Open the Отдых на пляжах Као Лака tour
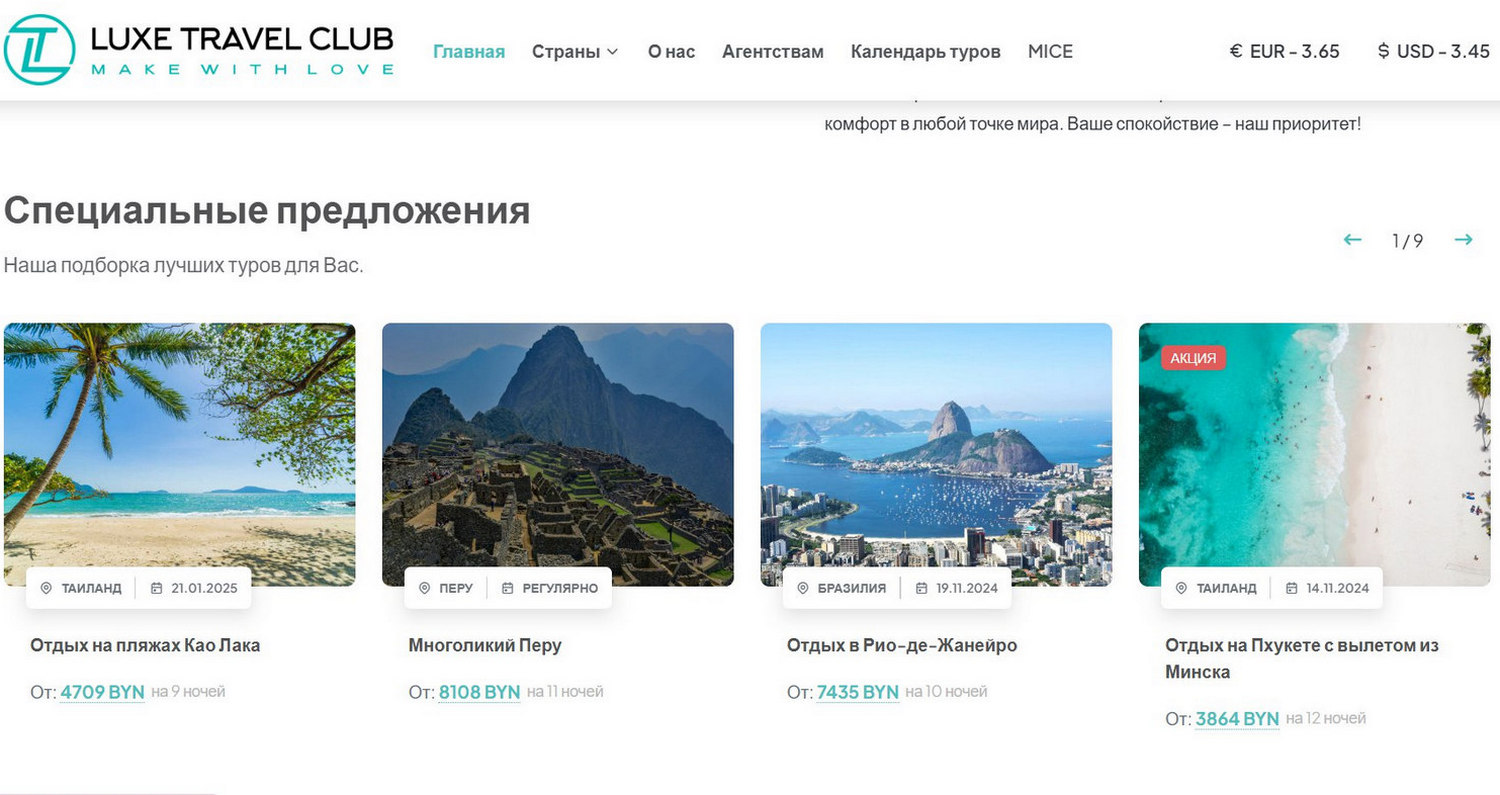Viewport: 1500px width, 795px height. (x=145, y=645)
